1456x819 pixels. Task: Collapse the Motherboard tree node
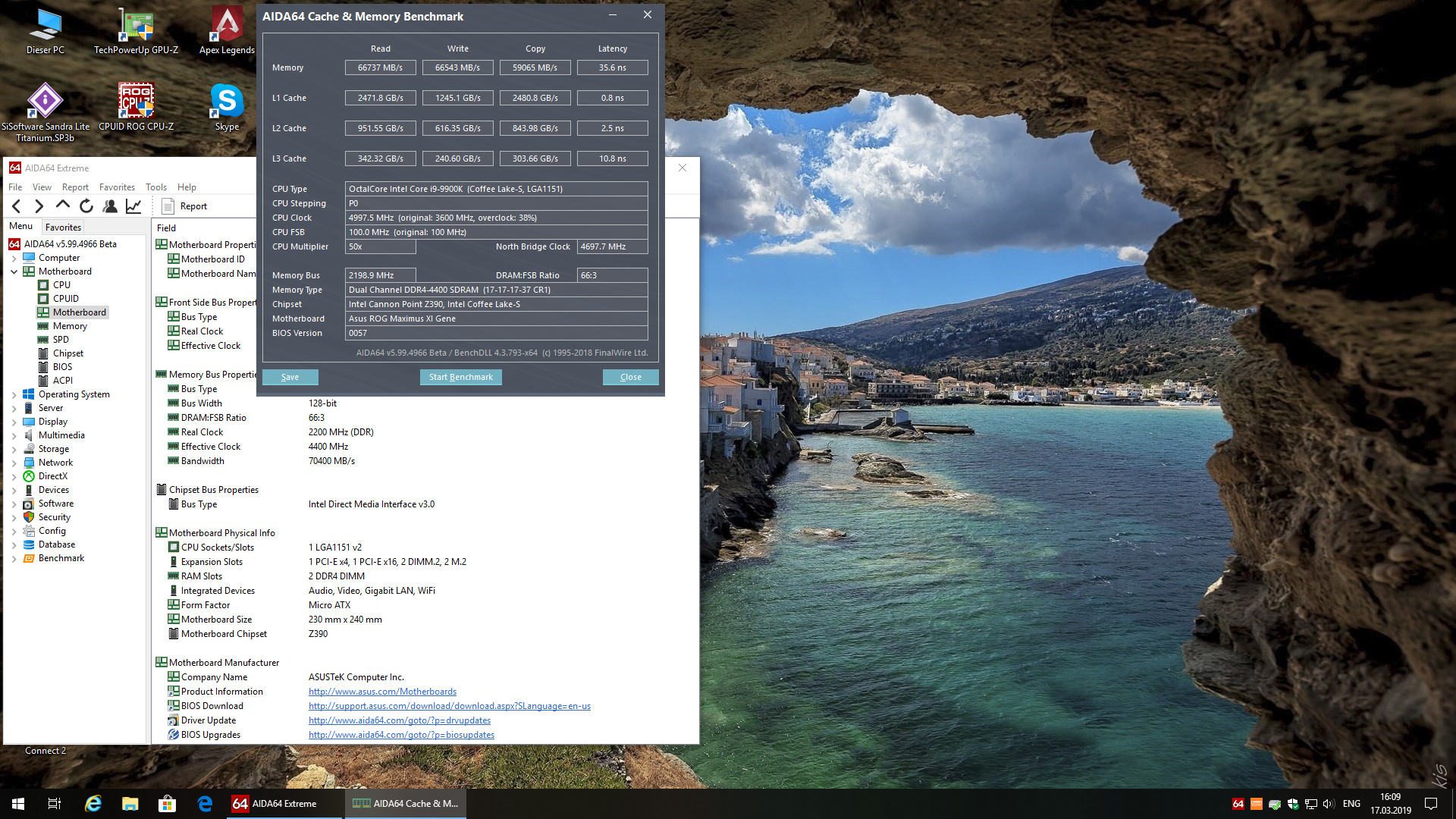(14, 271)
